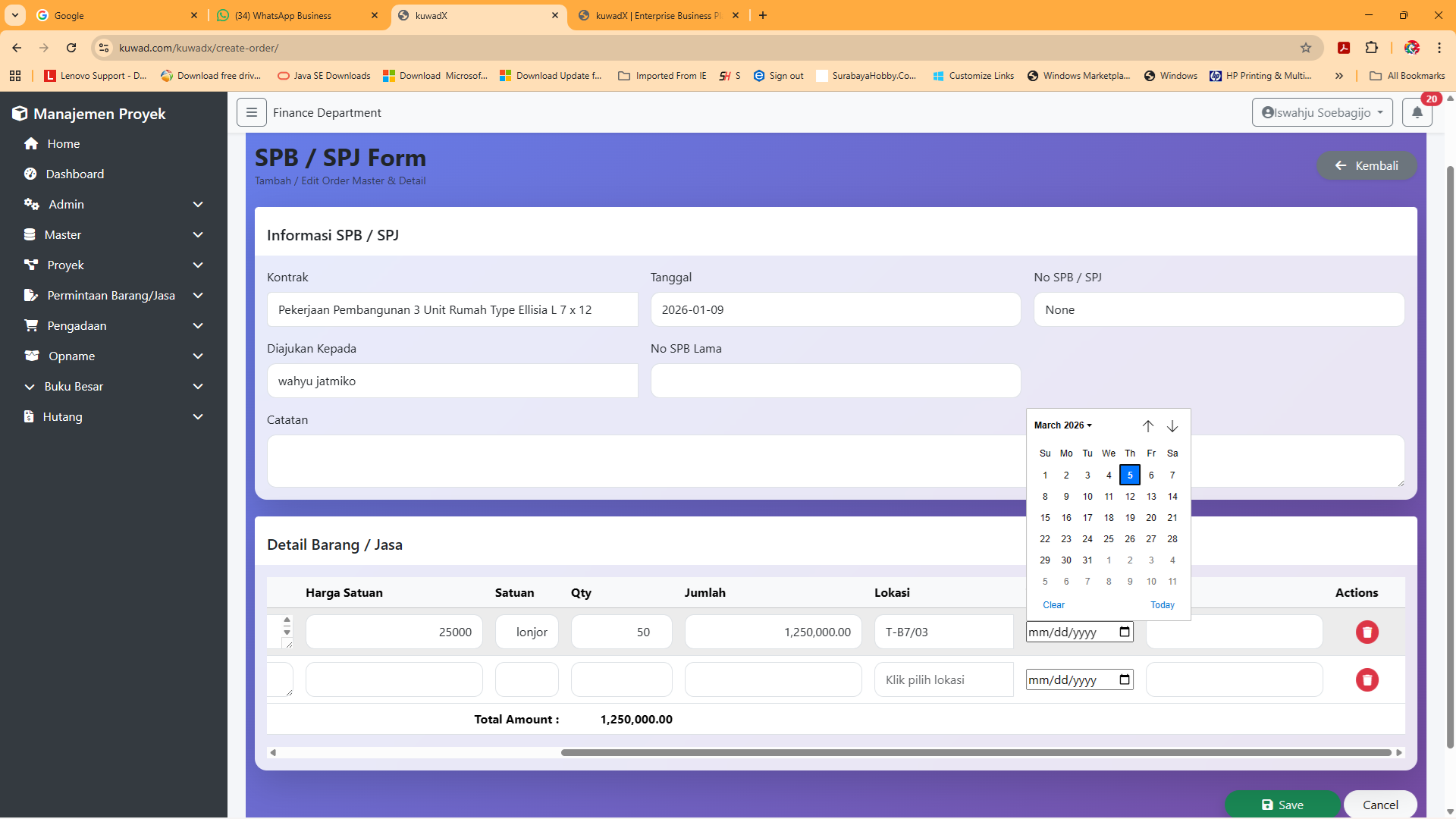Click Clear in the calendar popup

click(x=1053, y=605)
